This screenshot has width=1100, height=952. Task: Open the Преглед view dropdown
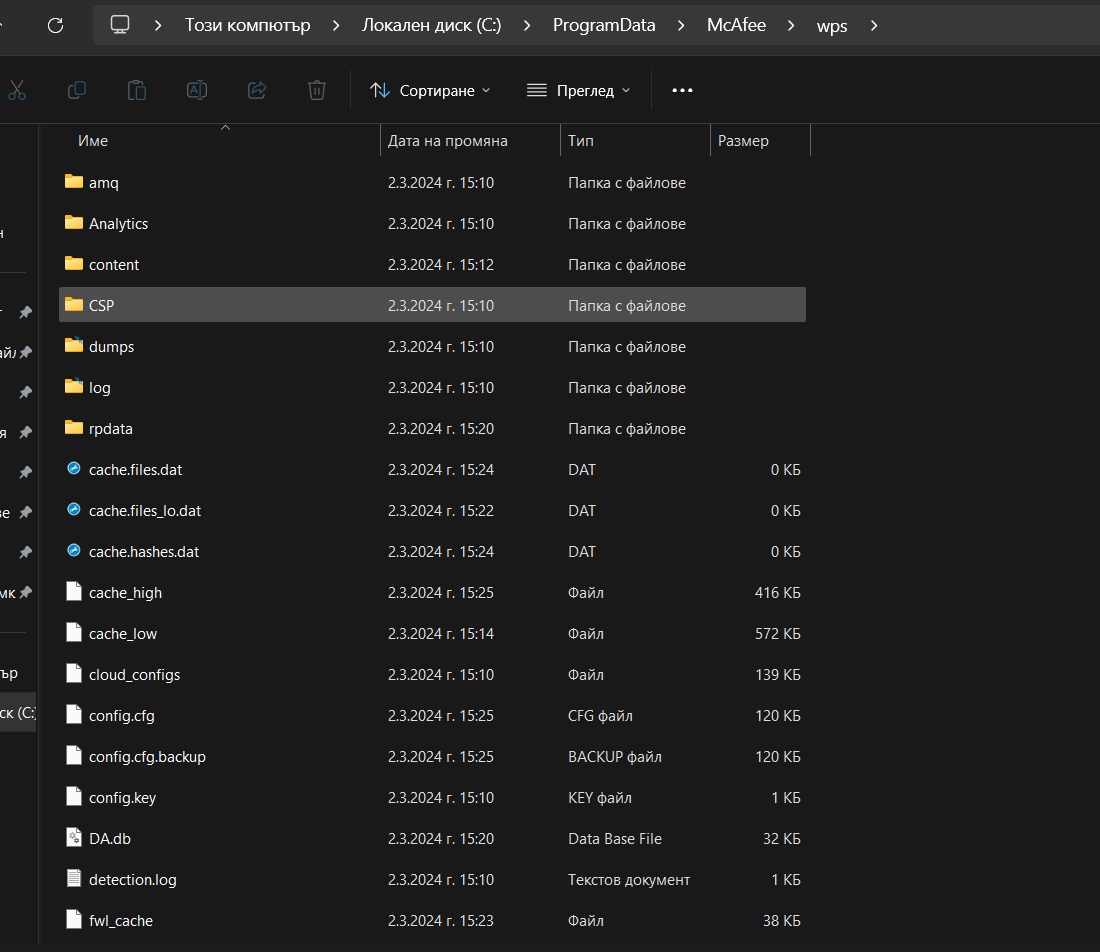[579, 90]
